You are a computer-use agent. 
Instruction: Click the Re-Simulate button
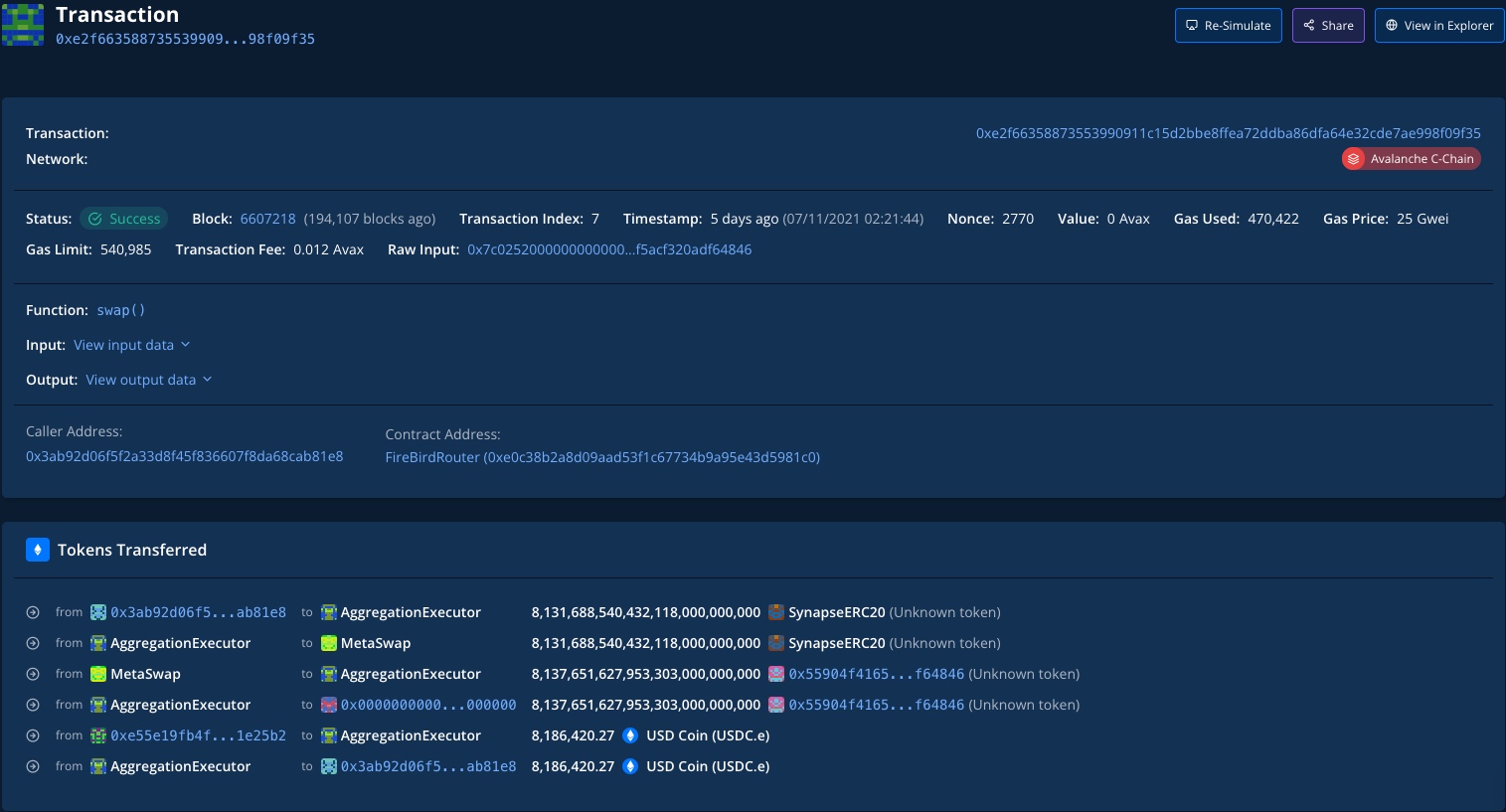[1229, 26]
